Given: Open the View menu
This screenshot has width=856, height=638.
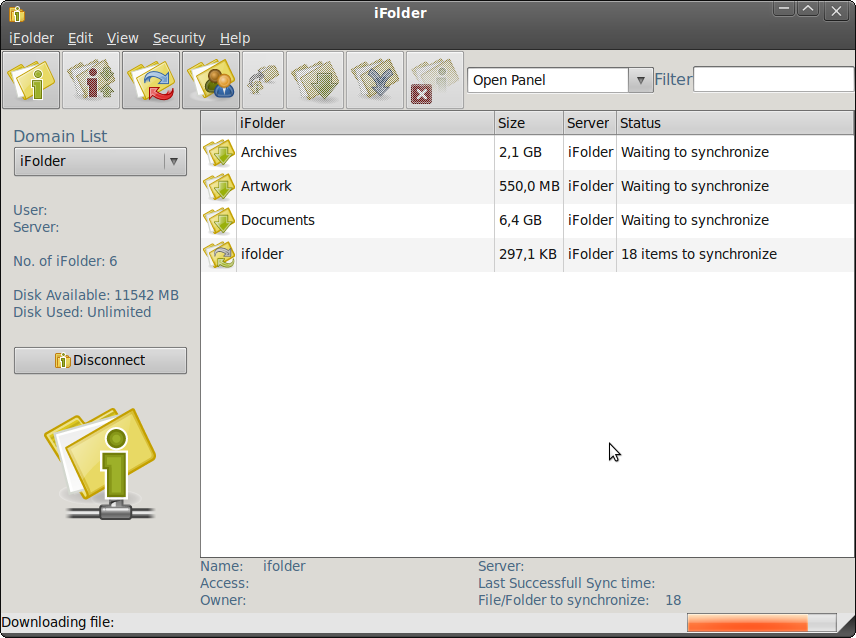Looking at the screenshot, I should [122, 38].
